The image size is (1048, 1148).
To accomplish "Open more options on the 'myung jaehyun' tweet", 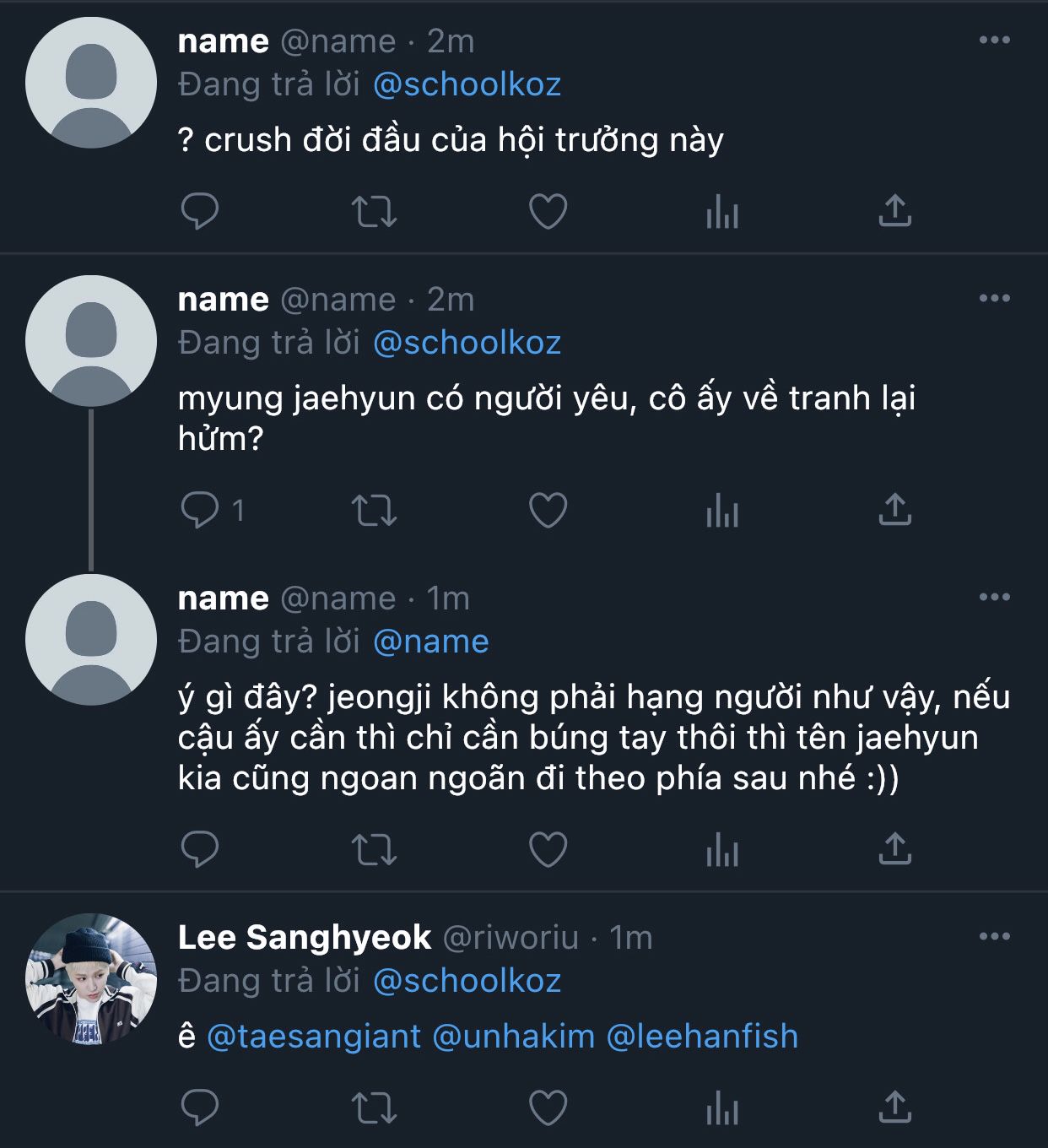I will (994, 299).
